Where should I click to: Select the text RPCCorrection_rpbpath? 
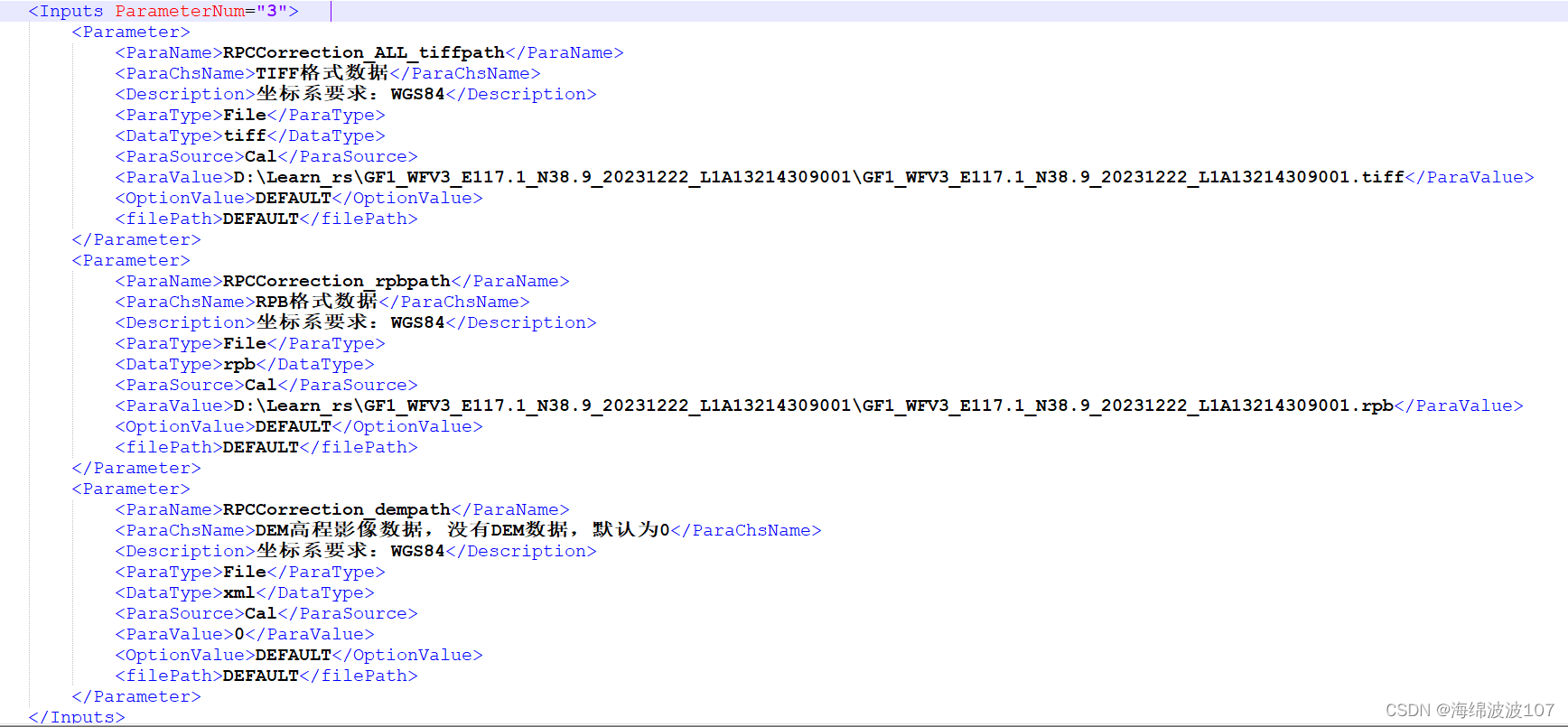(x=337, y=281)
